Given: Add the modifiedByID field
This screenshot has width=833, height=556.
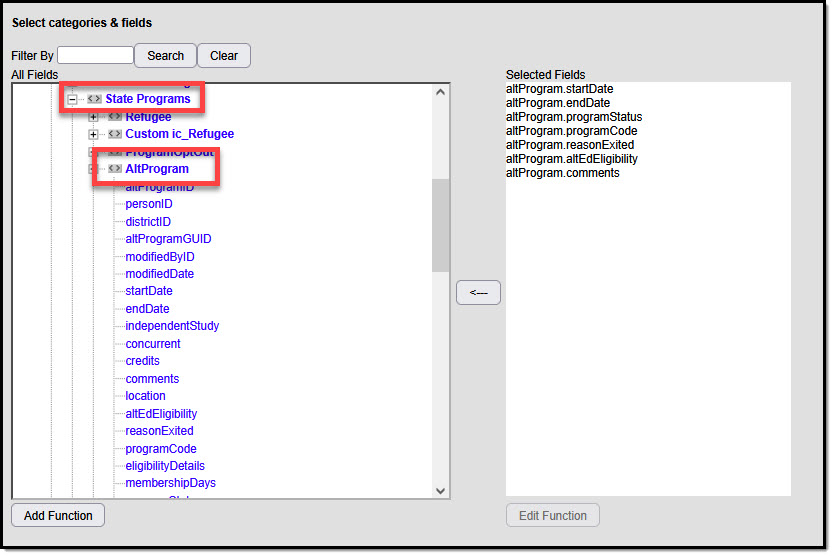Looking at the screenshot, I should (160, 256).
